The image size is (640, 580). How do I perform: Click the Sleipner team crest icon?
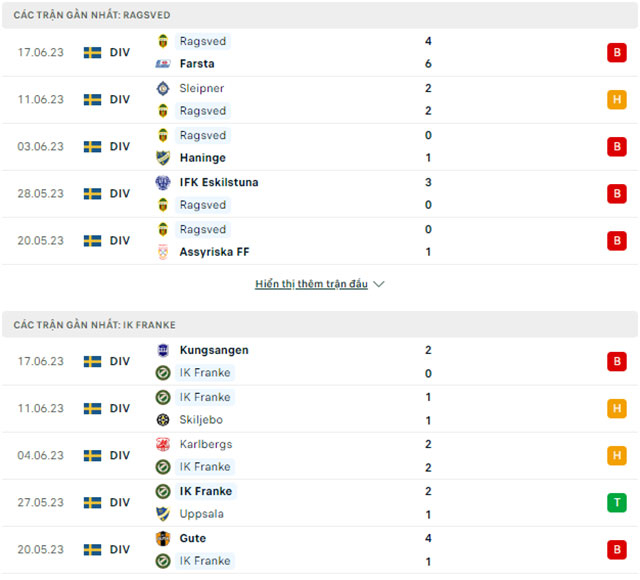[163, 88]
